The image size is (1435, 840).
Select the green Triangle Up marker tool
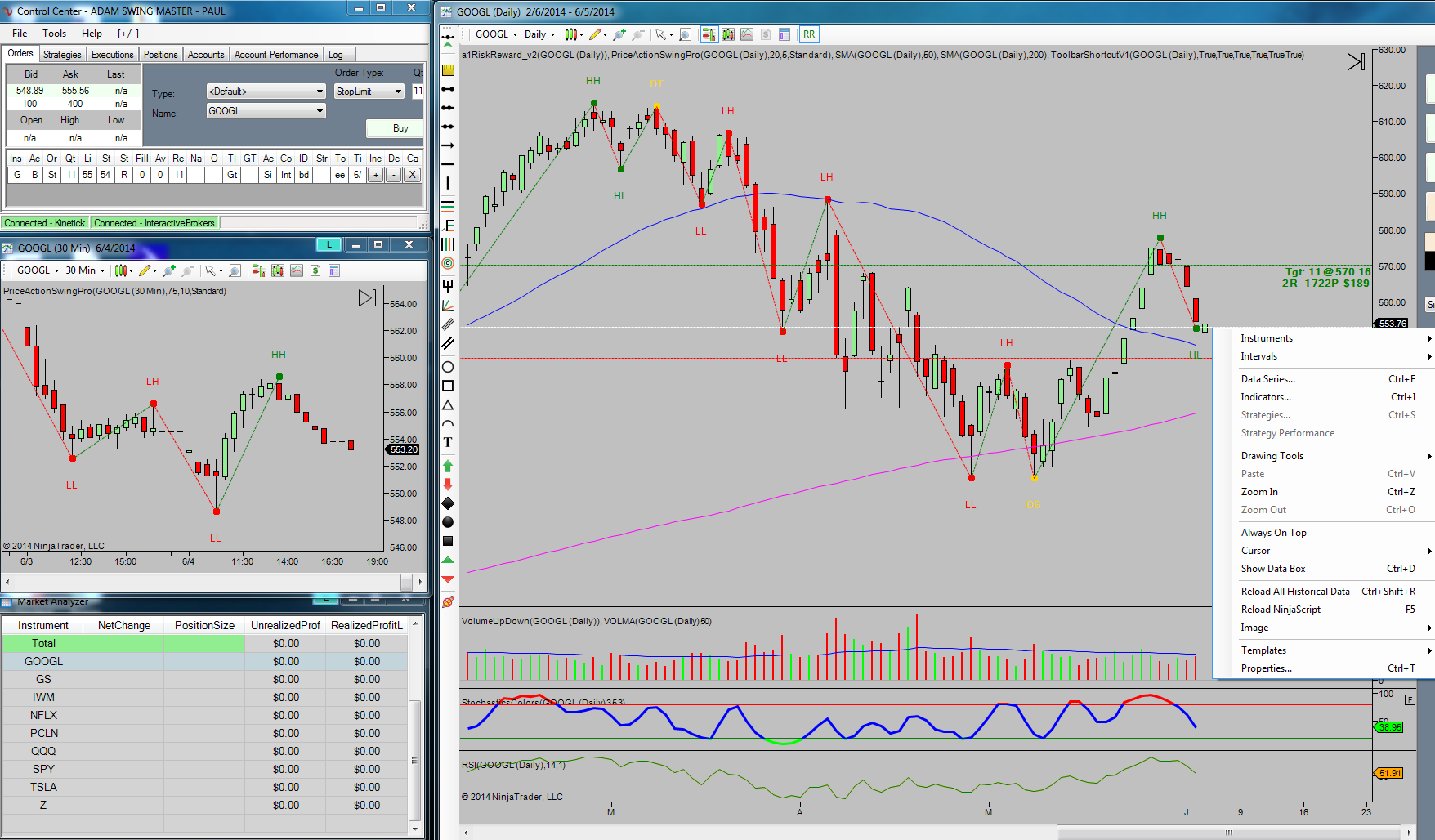point(448,561)
